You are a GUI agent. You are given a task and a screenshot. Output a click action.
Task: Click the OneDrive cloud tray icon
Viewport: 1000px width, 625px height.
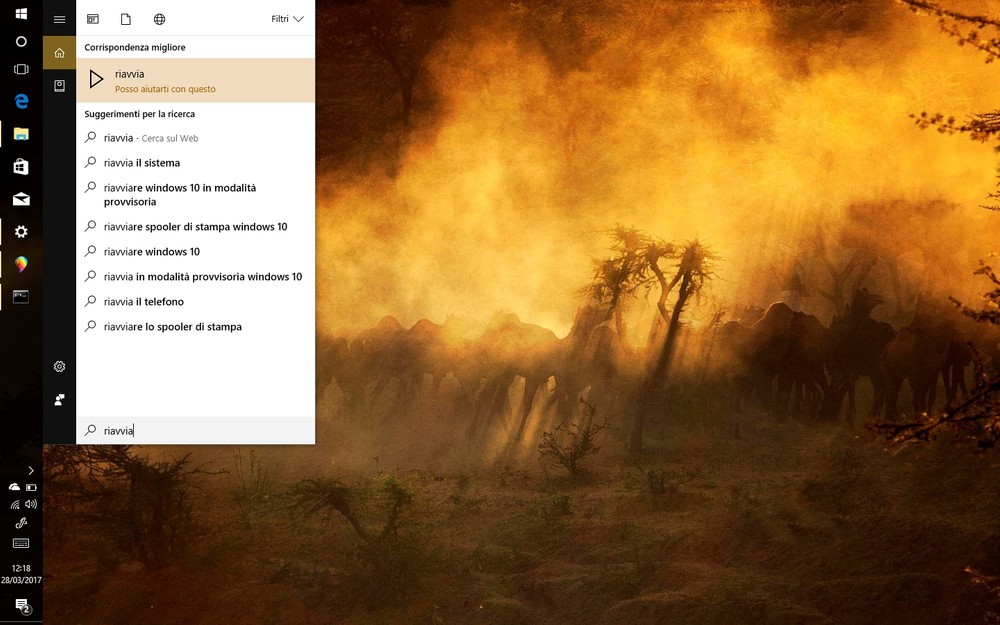(x=14, y=487)
